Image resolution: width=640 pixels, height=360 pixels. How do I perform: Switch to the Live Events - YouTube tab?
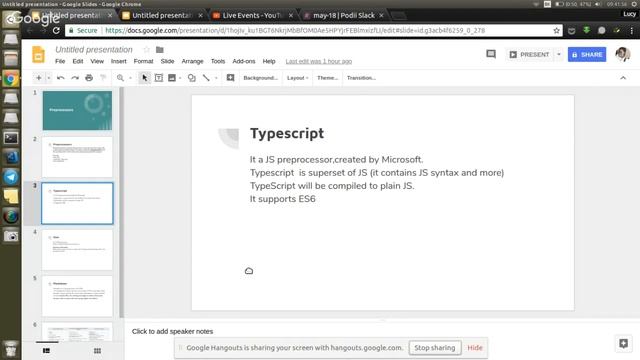click(x=252, y=16)
